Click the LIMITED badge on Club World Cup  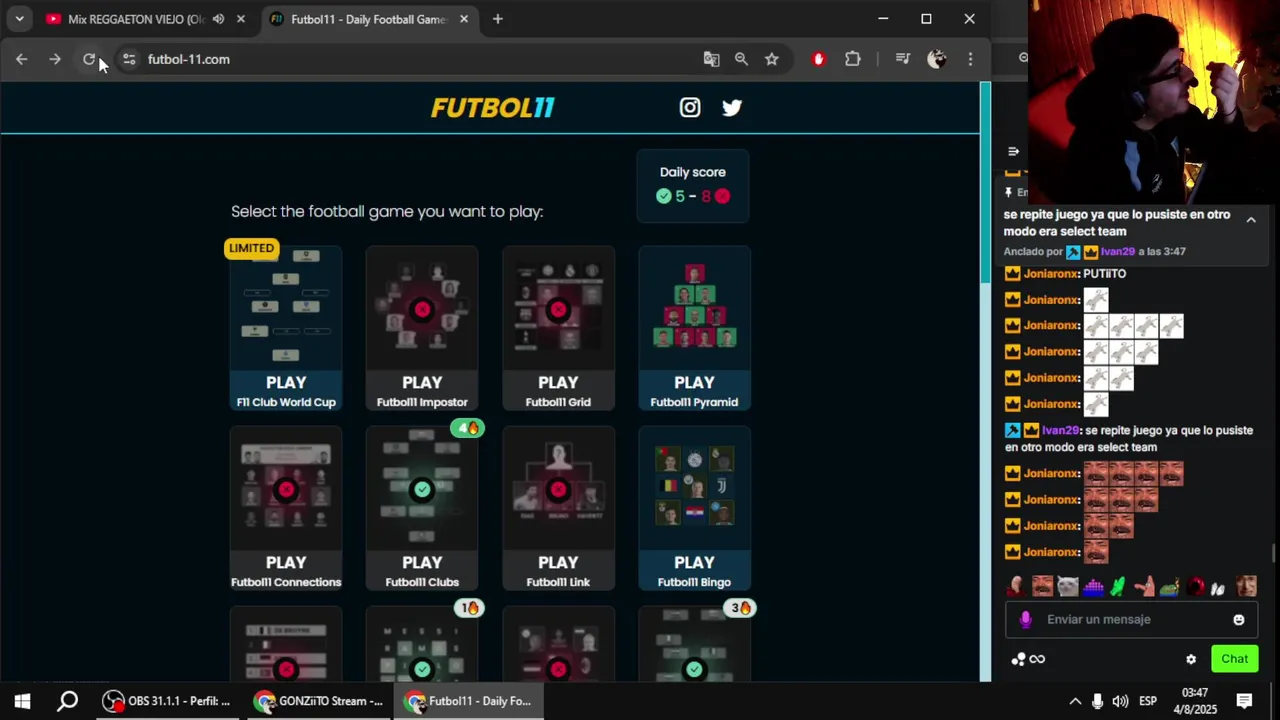pos(251,248)
